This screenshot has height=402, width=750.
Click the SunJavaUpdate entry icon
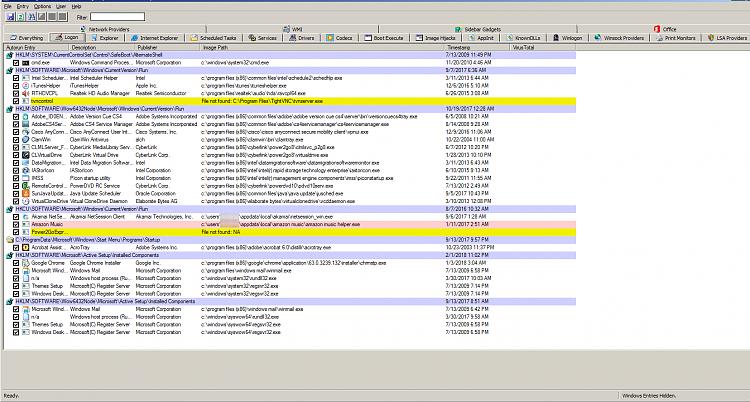(x=25, y=193)
